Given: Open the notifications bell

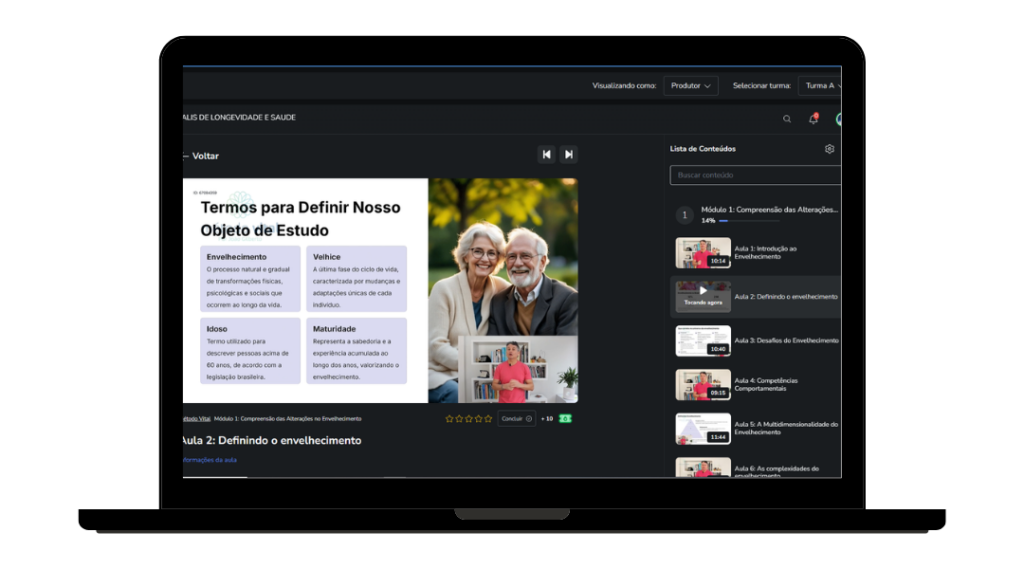Looking at the screenshot, I should 813,119.
